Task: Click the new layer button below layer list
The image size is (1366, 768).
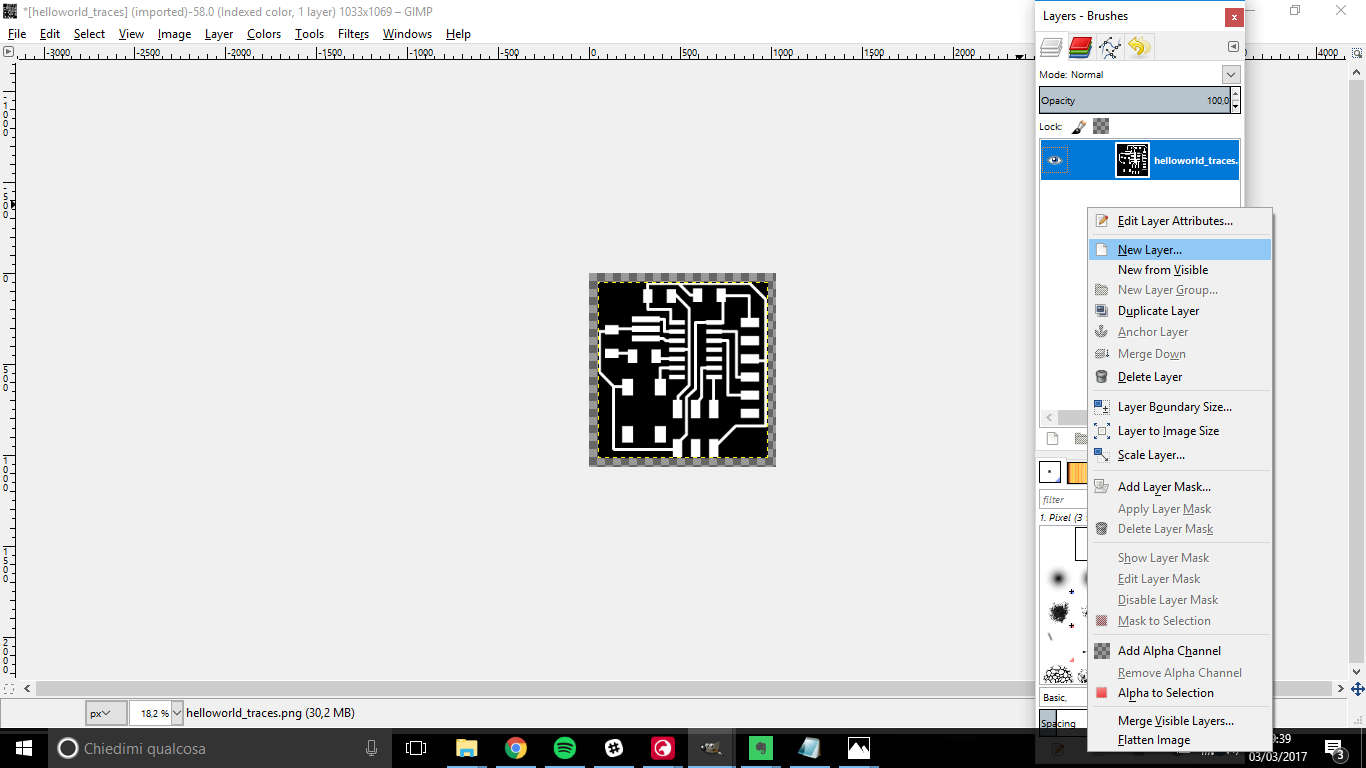Action: (1052, 439)
